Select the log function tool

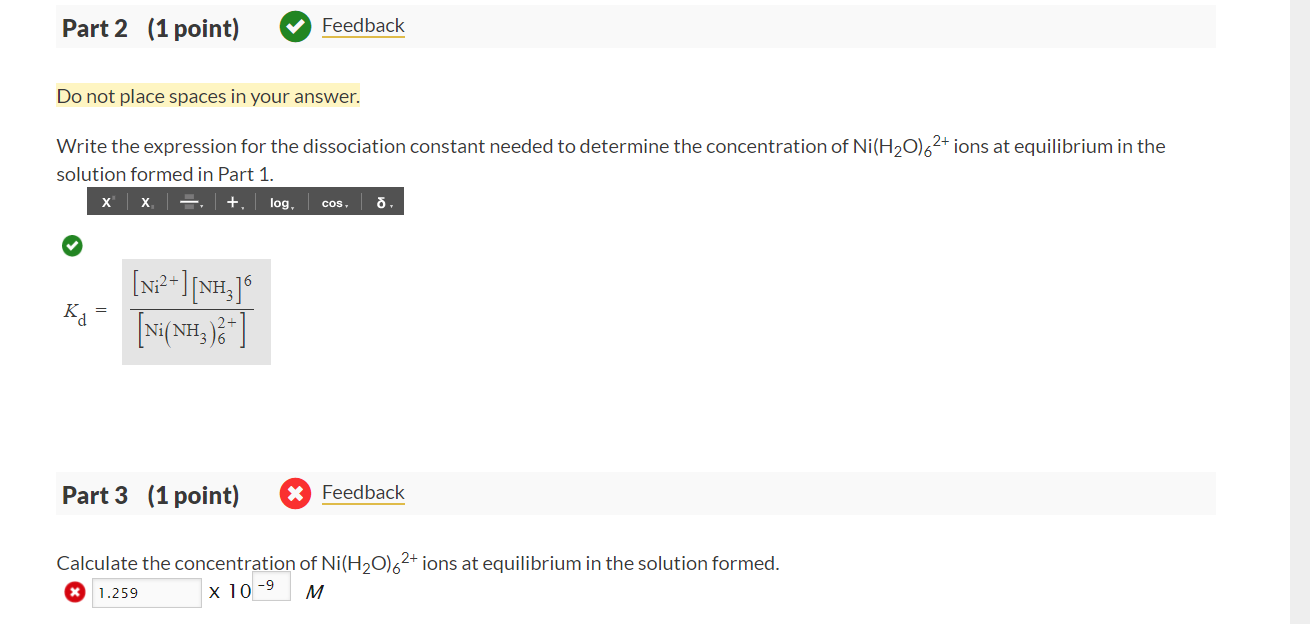click(280, 202)
